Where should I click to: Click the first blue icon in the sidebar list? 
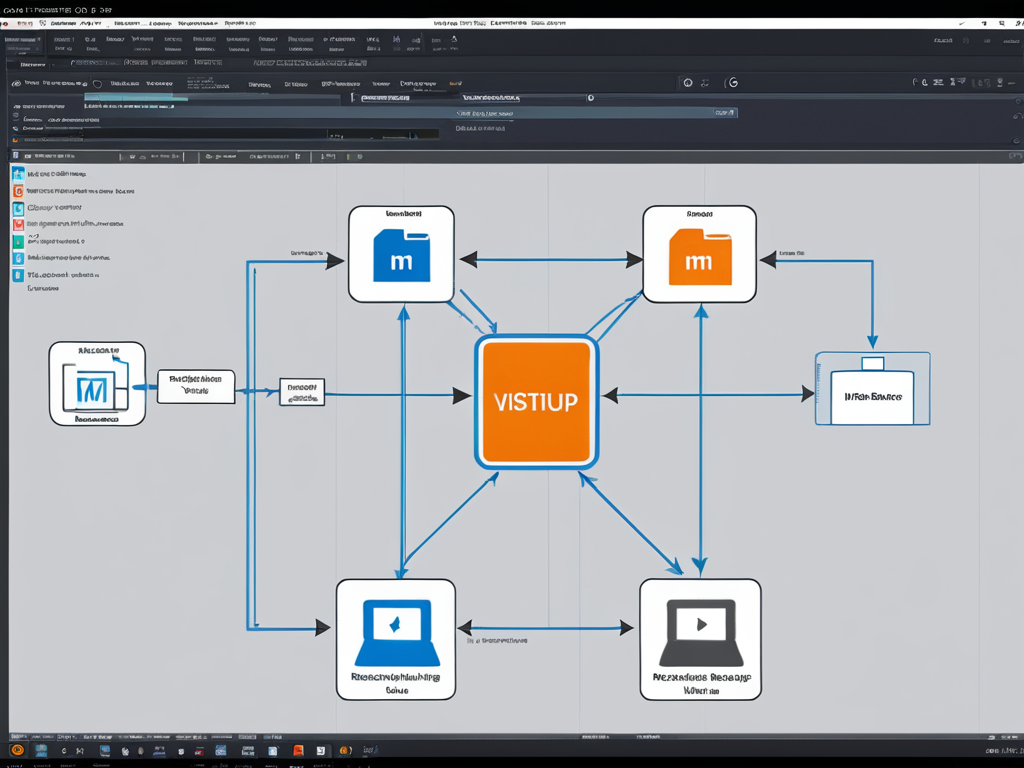pos(18,173)
